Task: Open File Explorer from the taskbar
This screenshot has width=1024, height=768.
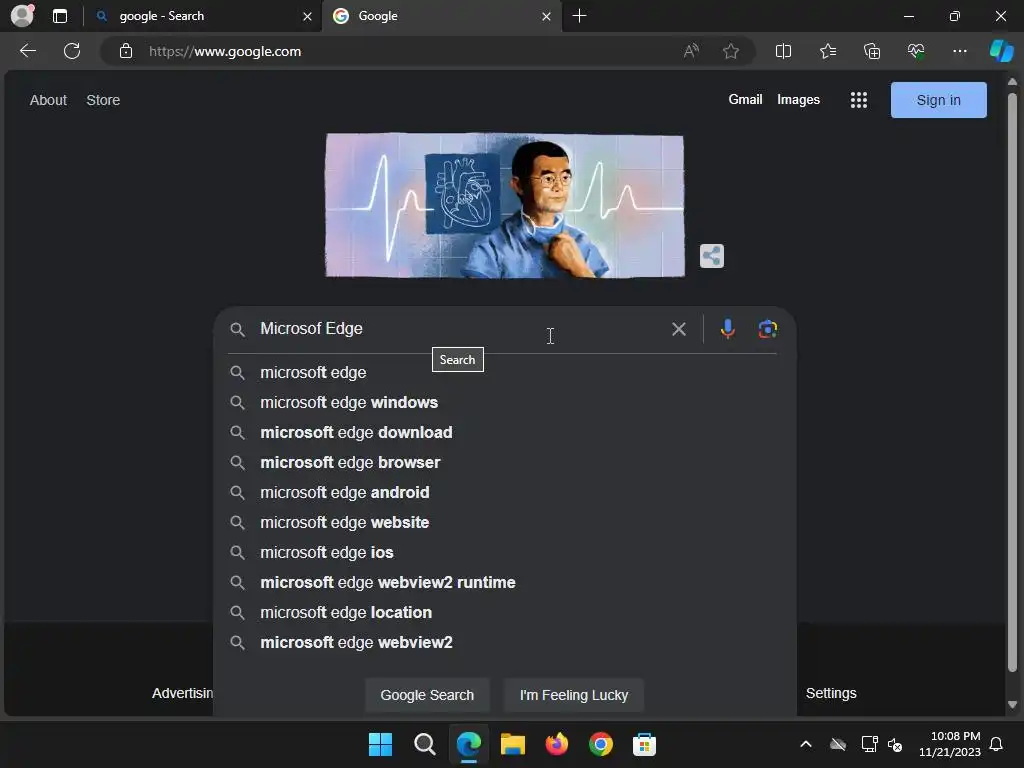Action: [513, 744]
